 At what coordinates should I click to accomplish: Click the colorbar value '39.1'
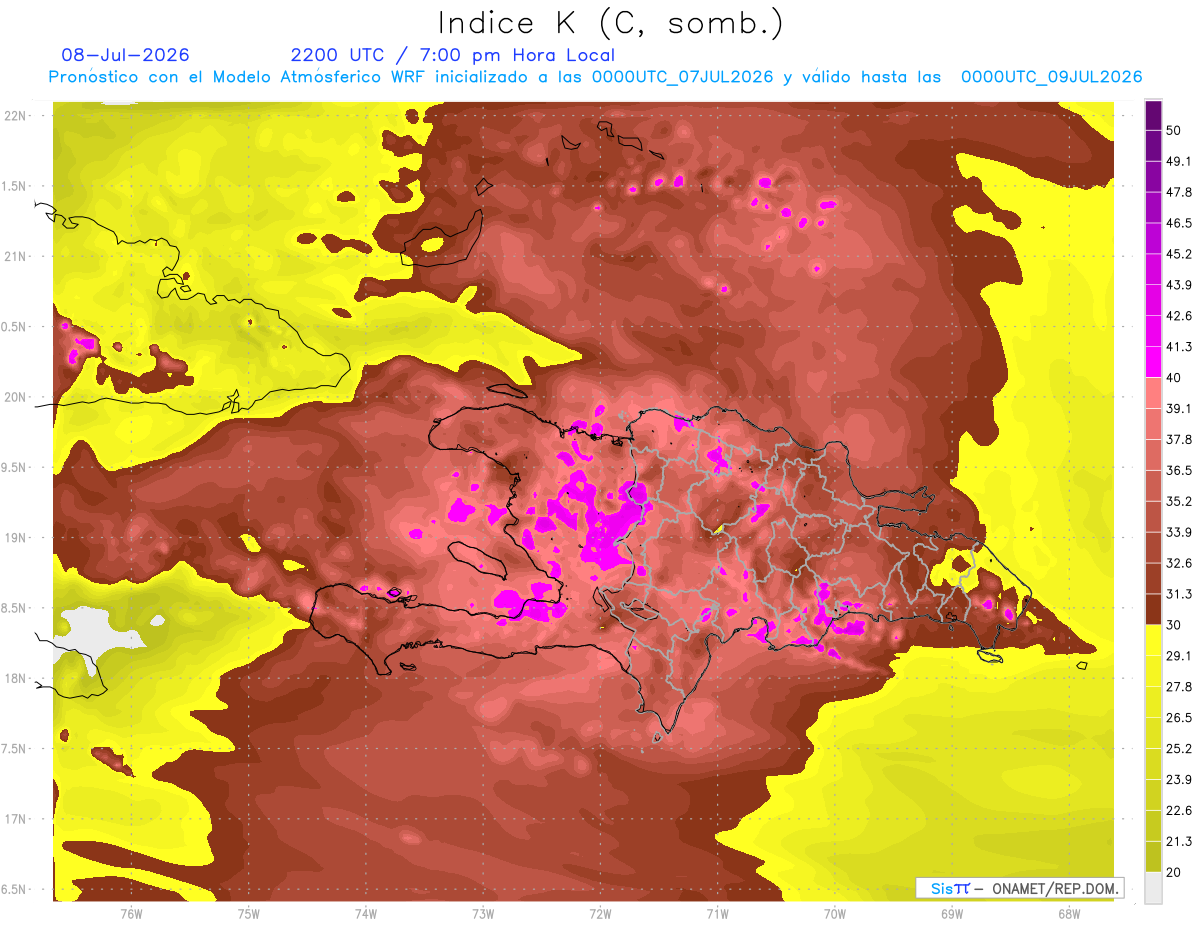tap(1178, 408)
